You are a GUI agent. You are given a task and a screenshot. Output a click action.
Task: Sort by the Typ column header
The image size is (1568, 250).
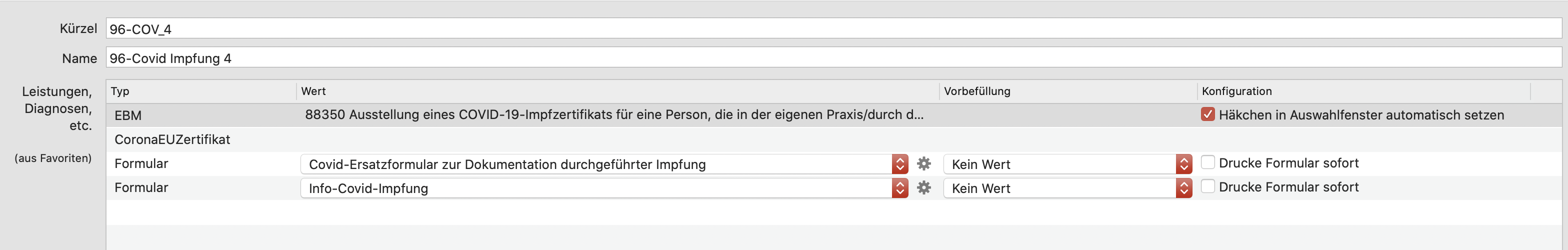(x=201, y=91)
